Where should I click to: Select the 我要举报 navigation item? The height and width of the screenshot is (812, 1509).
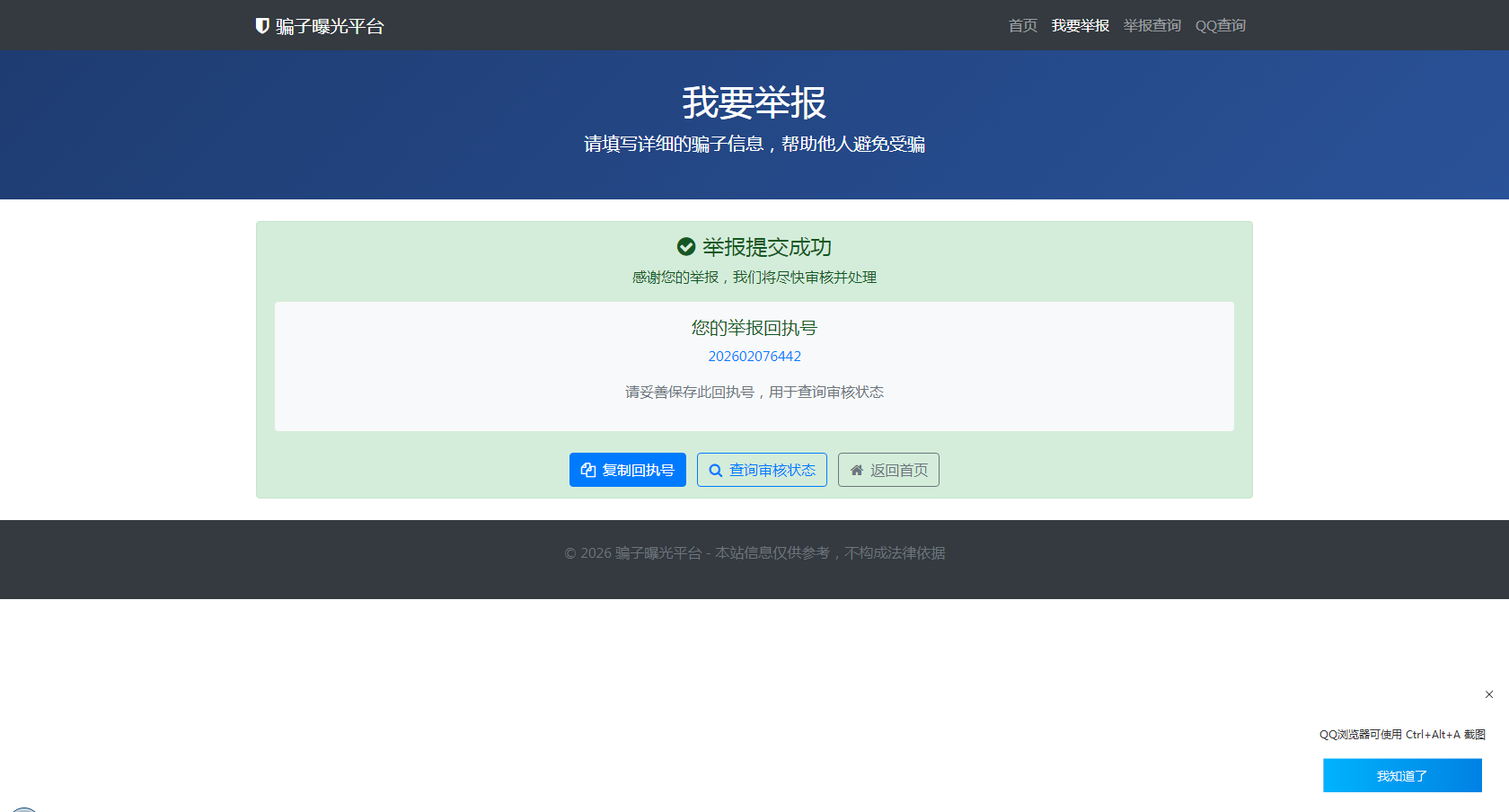[x=1080, y=26]
